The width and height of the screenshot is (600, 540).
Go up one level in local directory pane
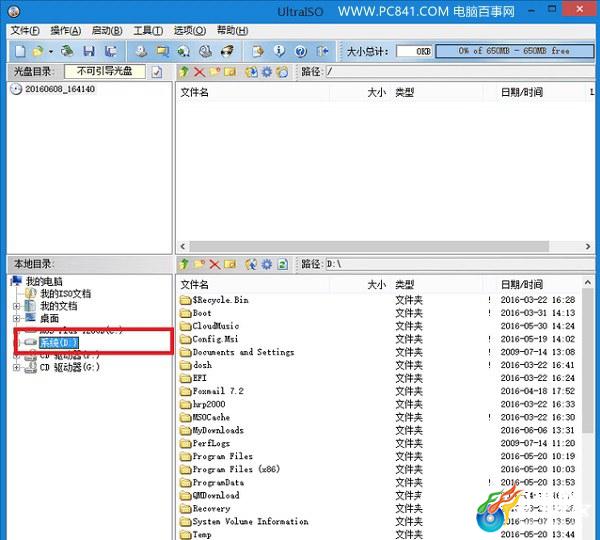(184, 264)
